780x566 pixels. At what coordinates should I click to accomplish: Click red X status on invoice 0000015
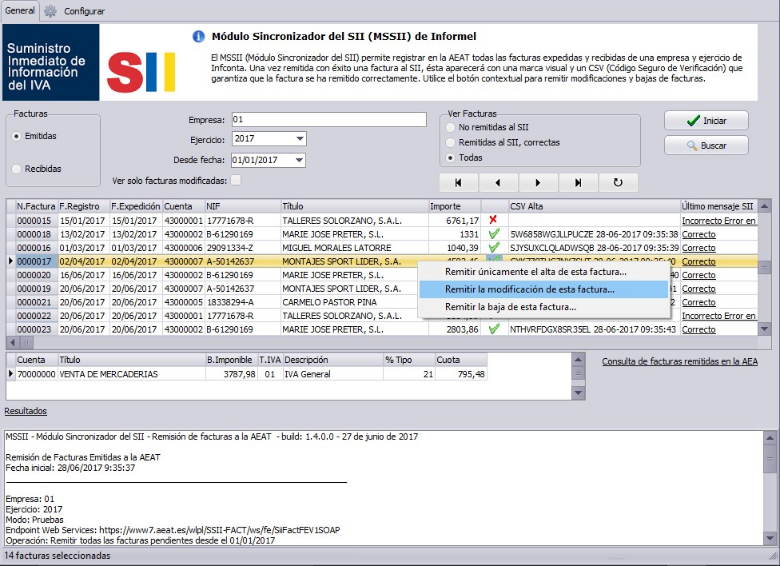(x=493, y=219)
